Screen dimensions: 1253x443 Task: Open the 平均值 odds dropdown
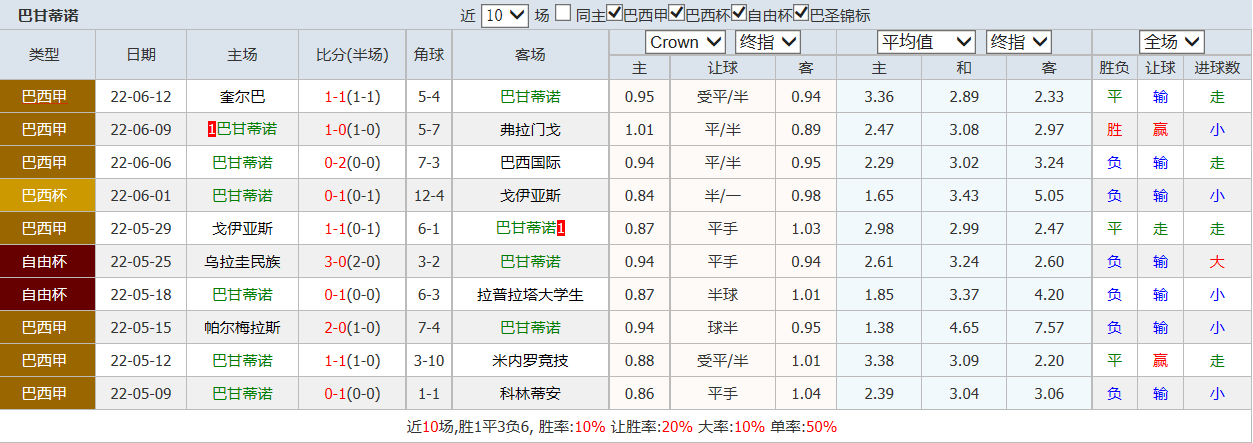click(x=926, y=42)
